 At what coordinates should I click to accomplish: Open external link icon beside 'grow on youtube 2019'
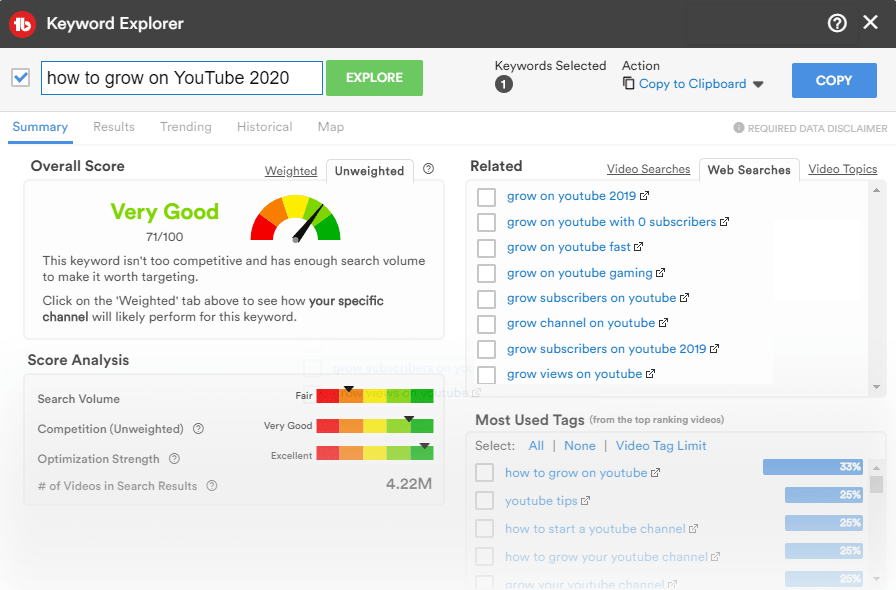tap(645, 196)
